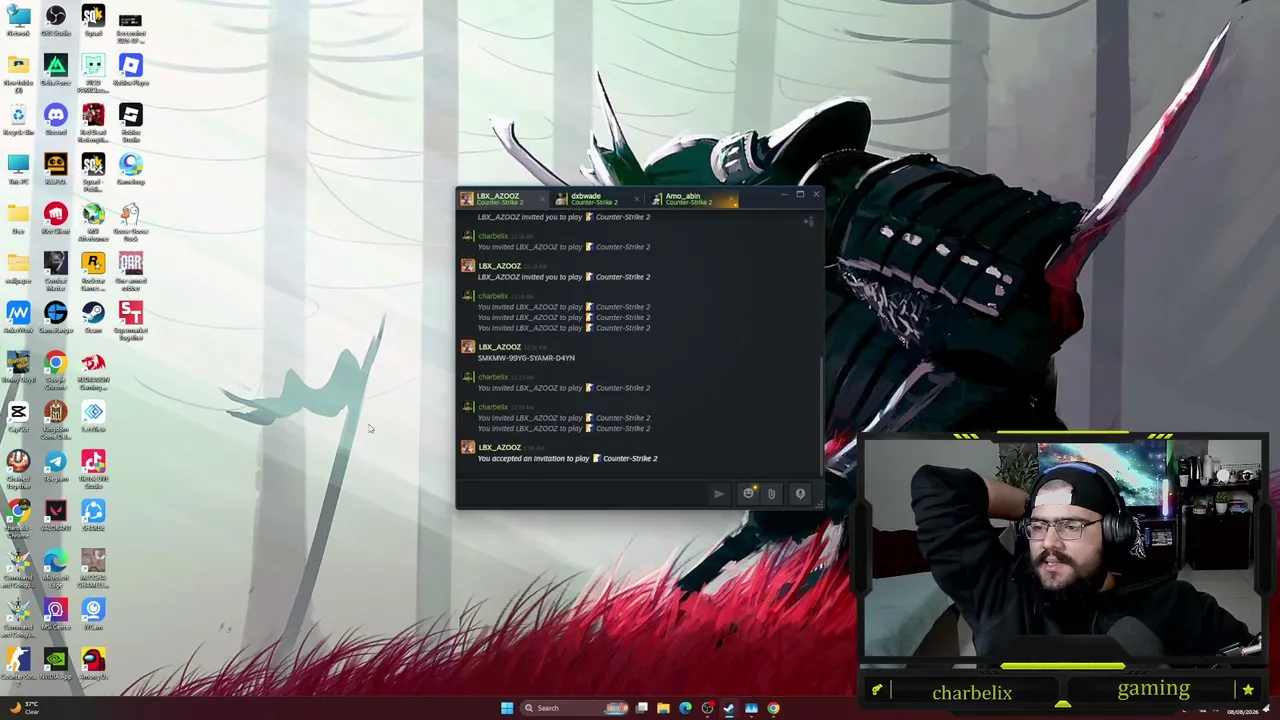Screen dimensions: 1280x720
Task: Click the chat history scrollbar
Action: tap(821, 415)
